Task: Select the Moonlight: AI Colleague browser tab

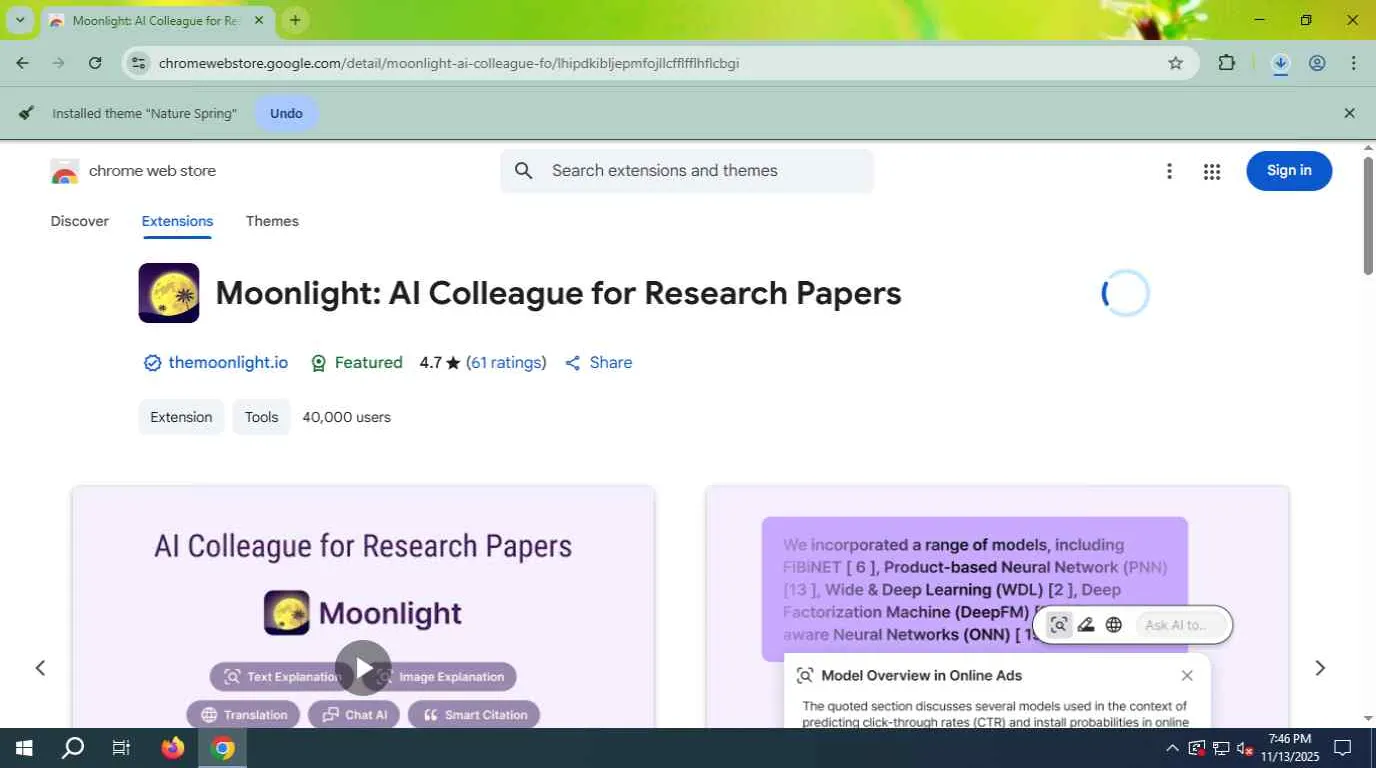Action: pos(155,20)
